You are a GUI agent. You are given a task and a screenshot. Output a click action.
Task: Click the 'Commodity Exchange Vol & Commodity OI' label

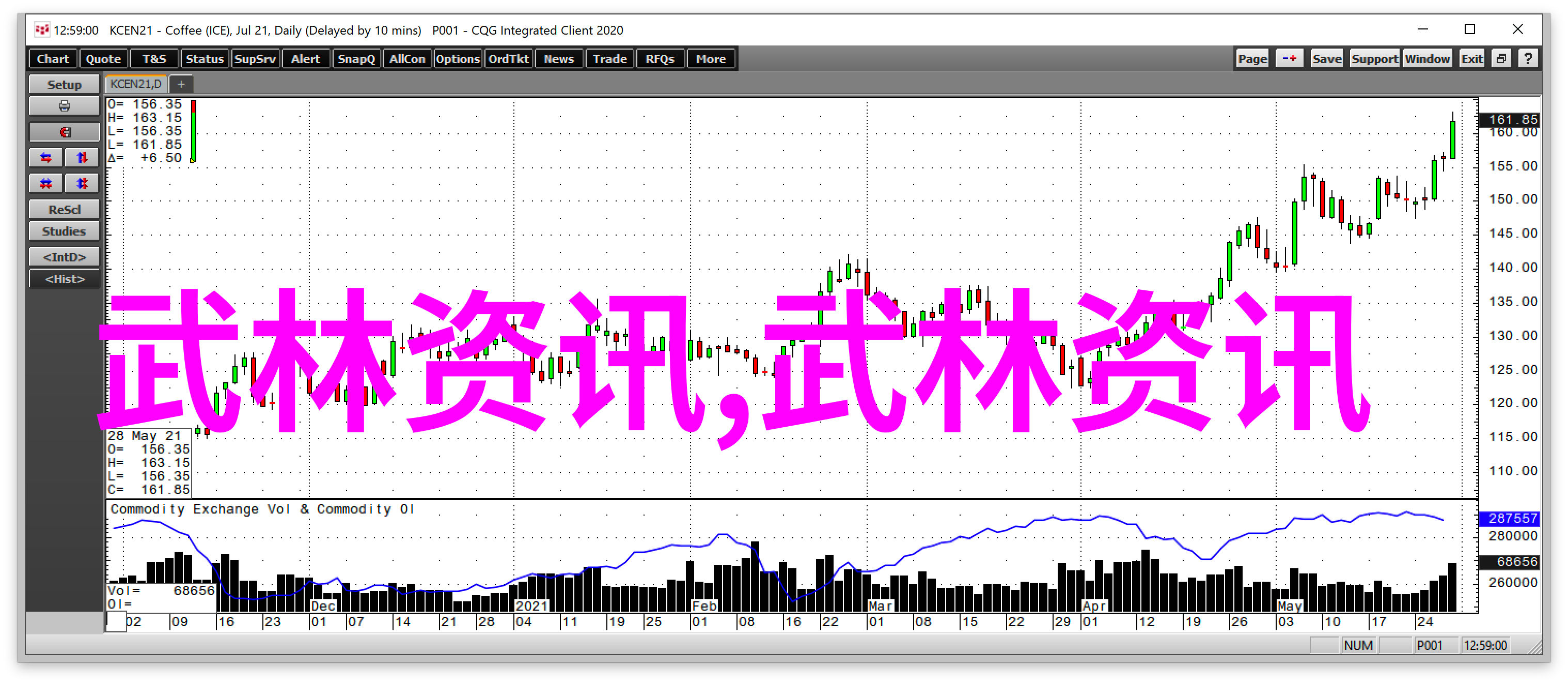click(262, 509)
